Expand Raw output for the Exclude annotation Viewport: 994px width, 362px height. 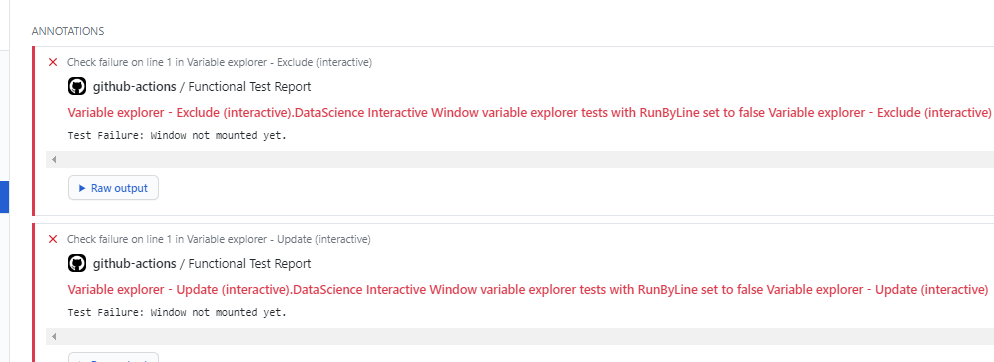coord(113,188)
